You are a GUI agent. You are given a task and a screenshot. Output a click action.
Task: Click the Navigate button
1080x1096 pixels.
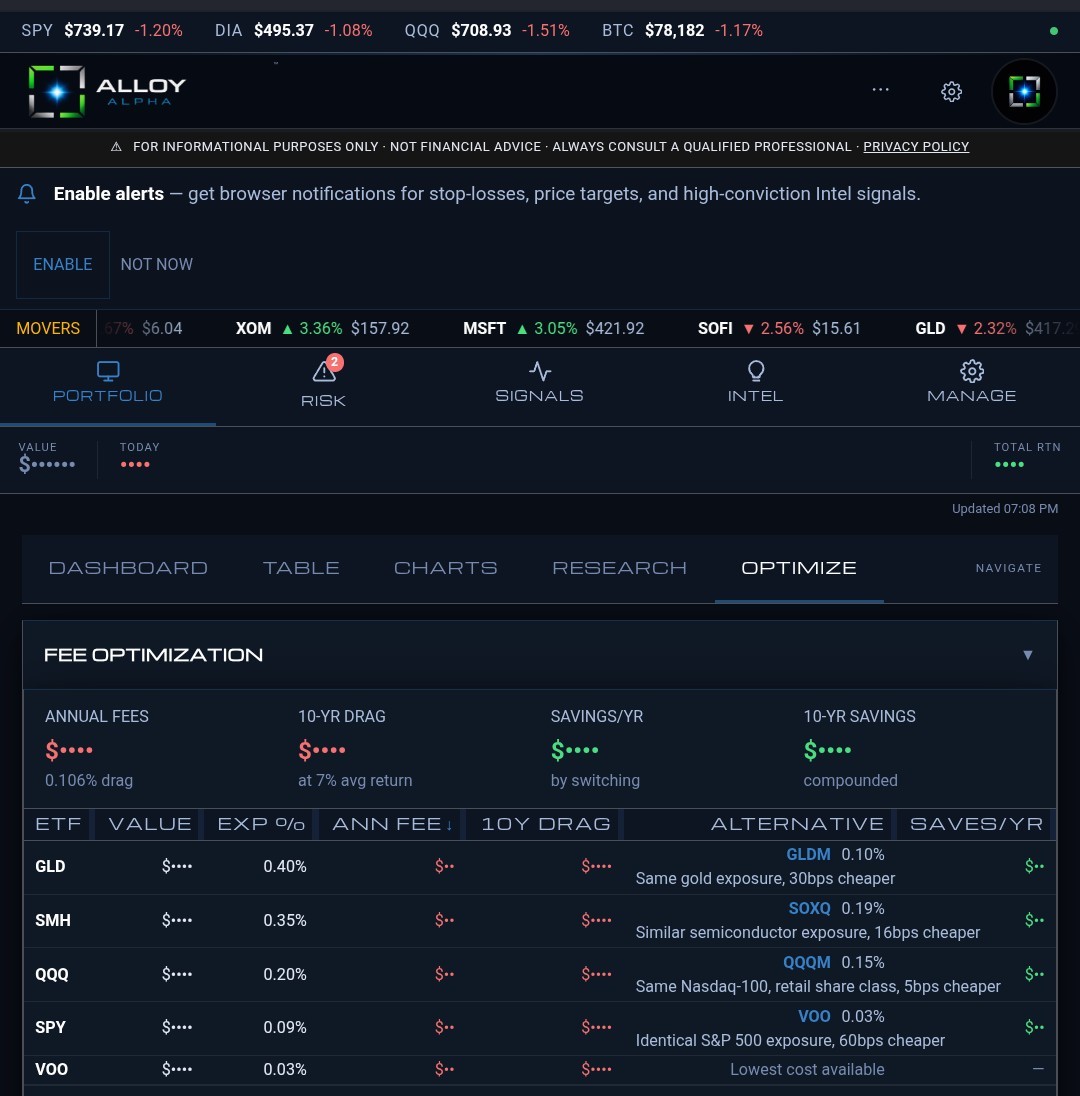(1008, 568)
